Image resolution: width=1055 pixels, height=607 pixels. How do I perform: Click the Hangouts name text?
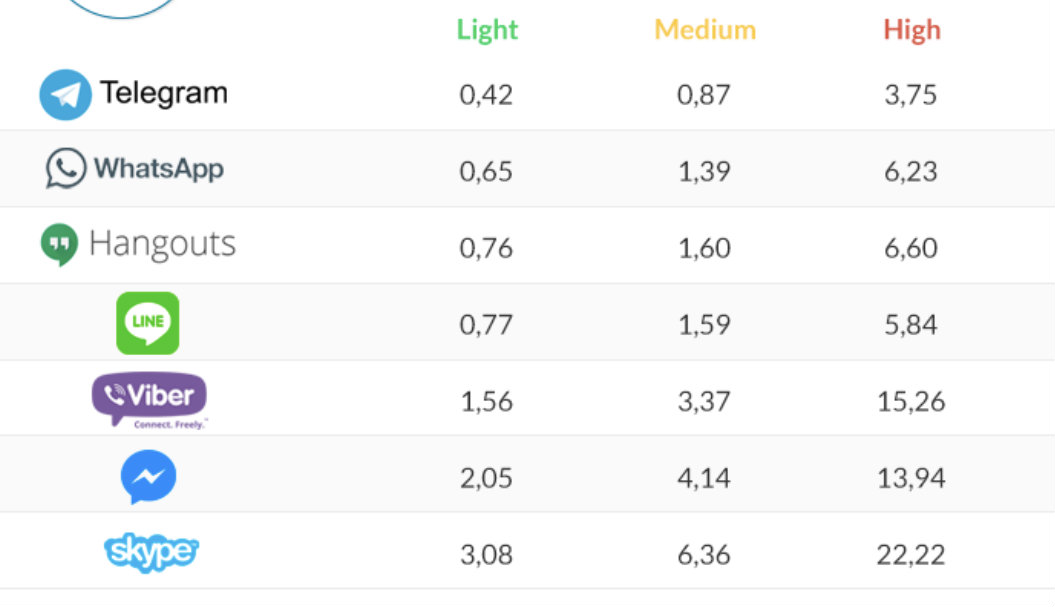(x=162, y=244)
